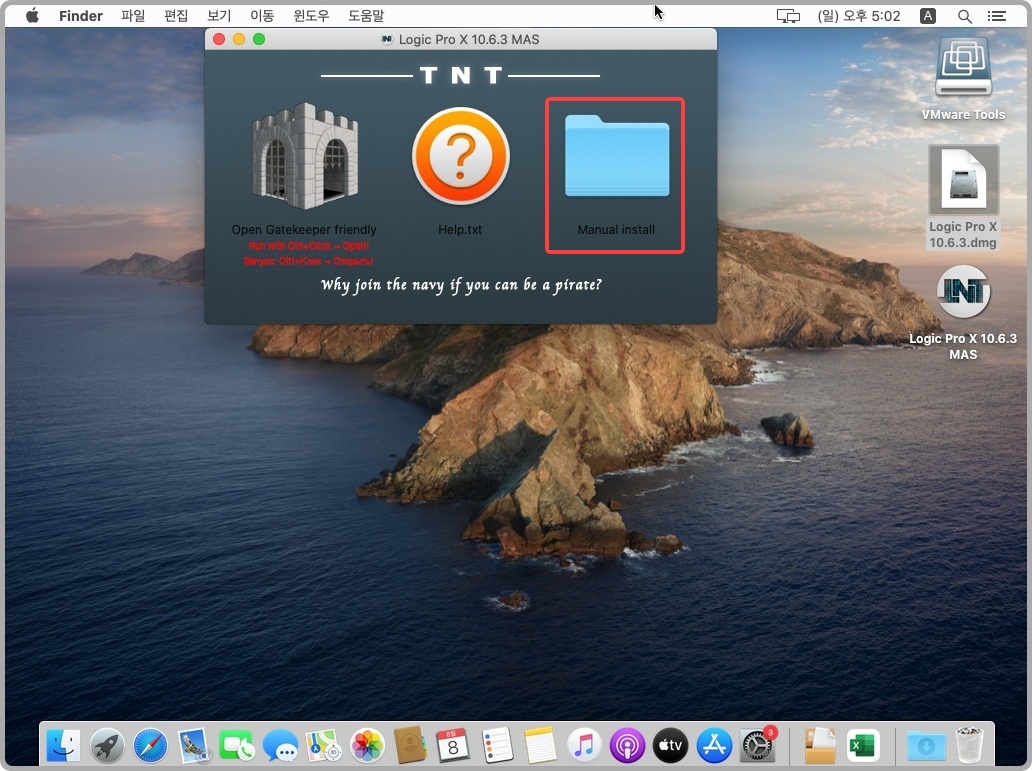Open the Downloads folder in Dock
This screenshot has width=1032, height=771.
point(925,745)
